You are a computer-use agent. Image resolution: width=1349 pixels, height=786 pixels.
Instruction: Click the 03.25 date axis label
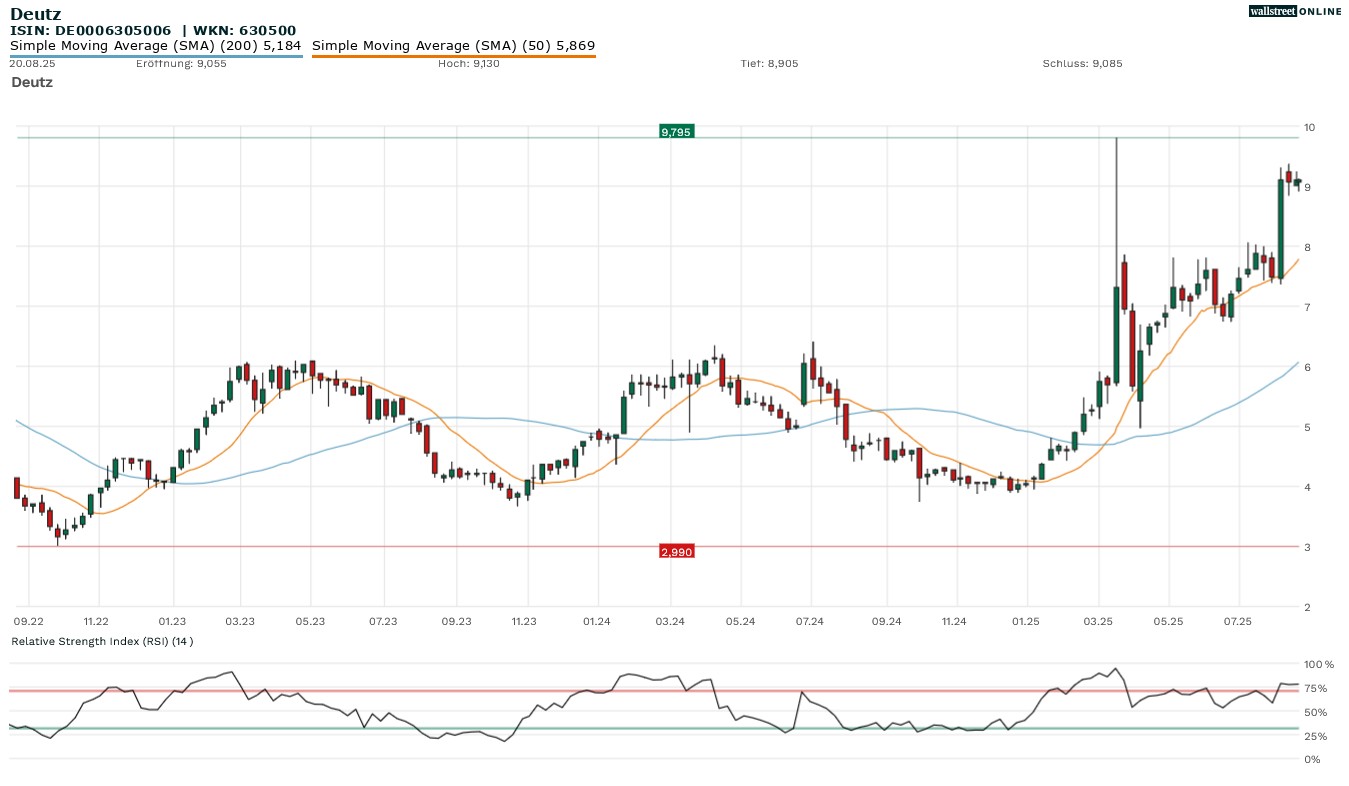pyautogui.click(x=1098, y=622)
